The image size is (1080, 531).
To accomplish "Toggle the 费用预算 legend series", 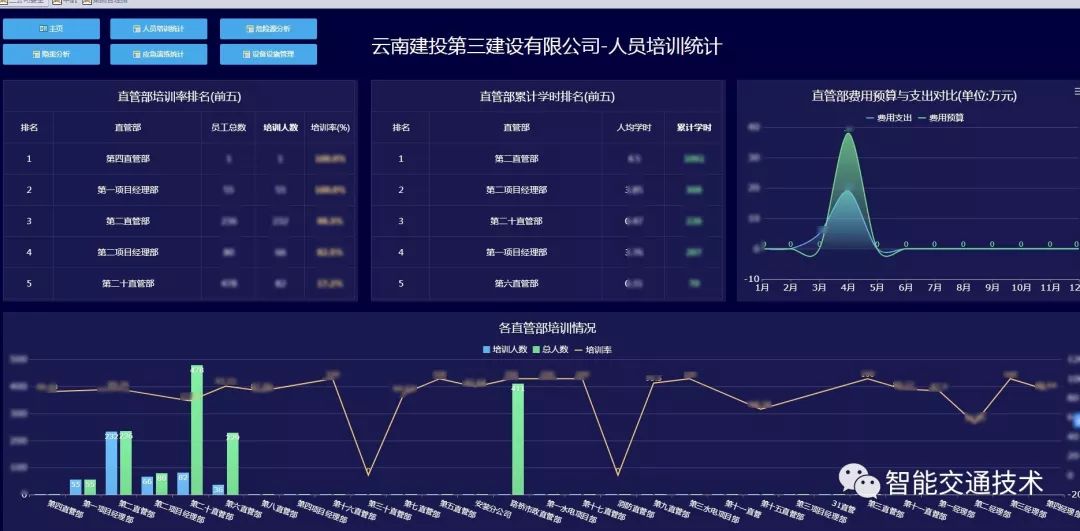I will [941, 118].
